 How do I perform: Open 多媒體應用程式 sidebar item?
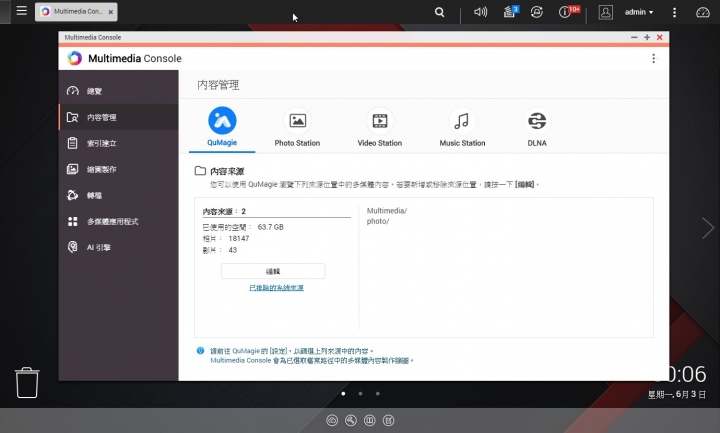[x=118, y=221]
